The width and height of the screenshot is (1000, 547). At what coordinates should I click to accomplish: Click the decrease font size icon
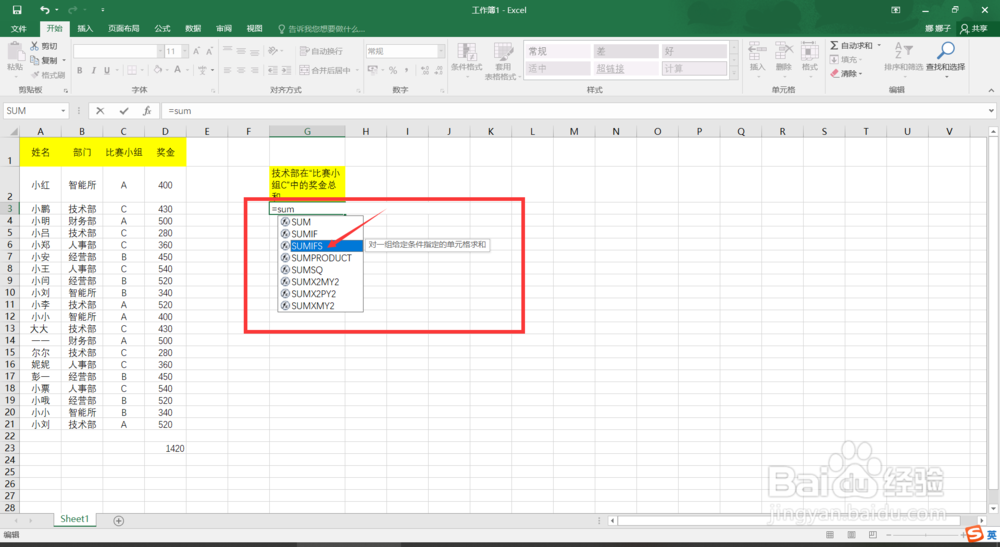[209, 51]
